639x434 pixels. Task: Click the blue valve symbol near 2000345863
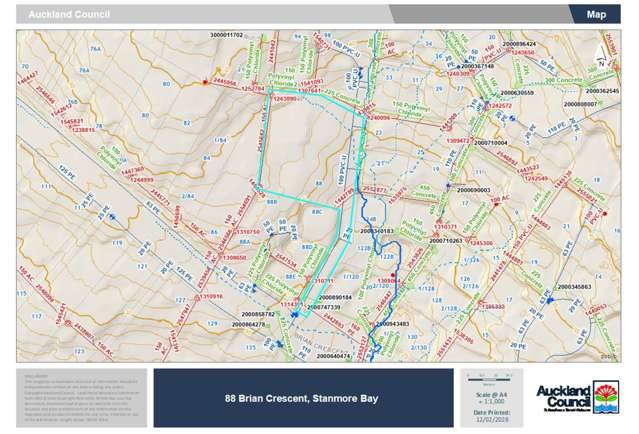point(550,298)
